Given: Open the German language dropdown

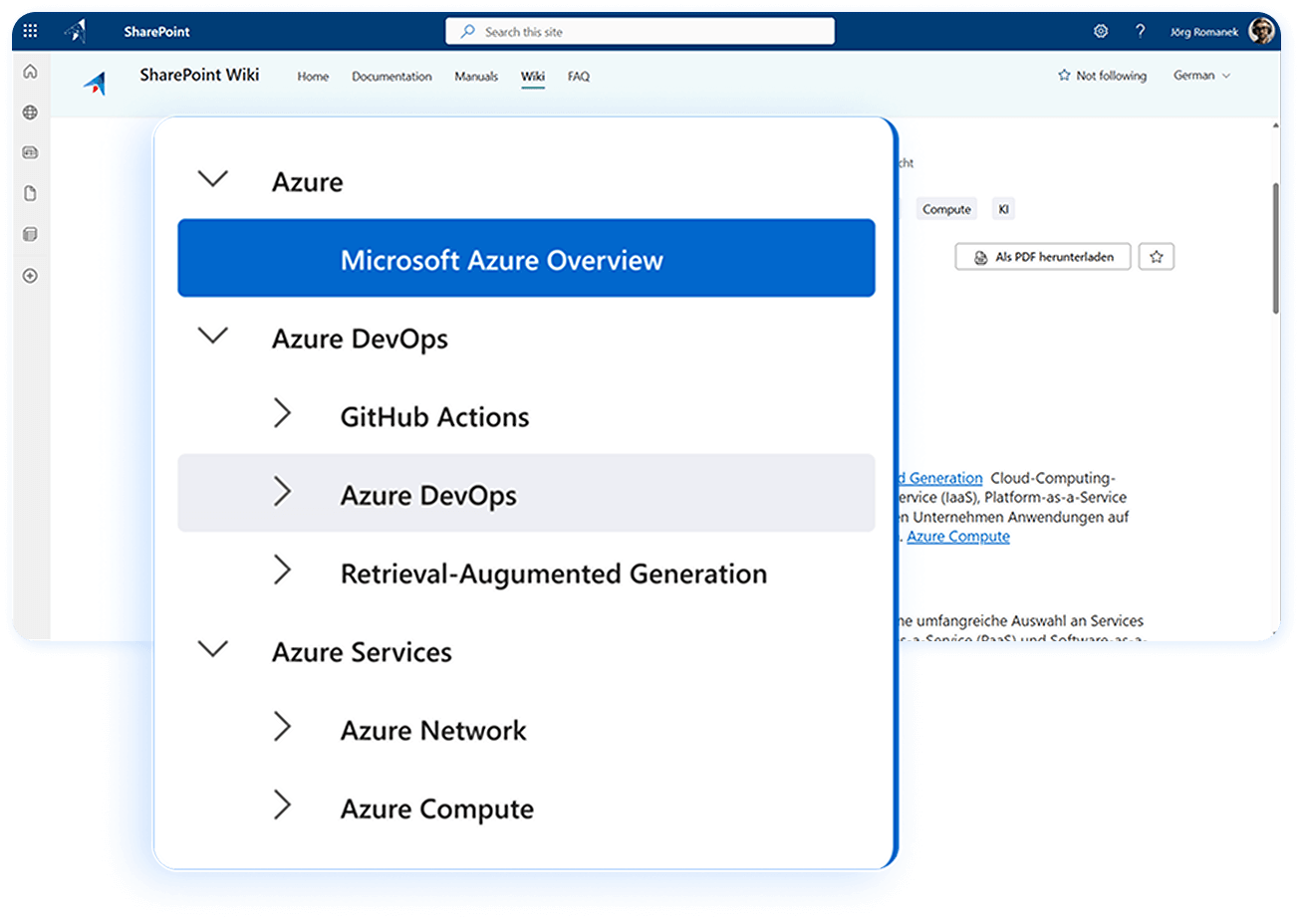Looking at the screenshot, I should (x=1202, y=76).
